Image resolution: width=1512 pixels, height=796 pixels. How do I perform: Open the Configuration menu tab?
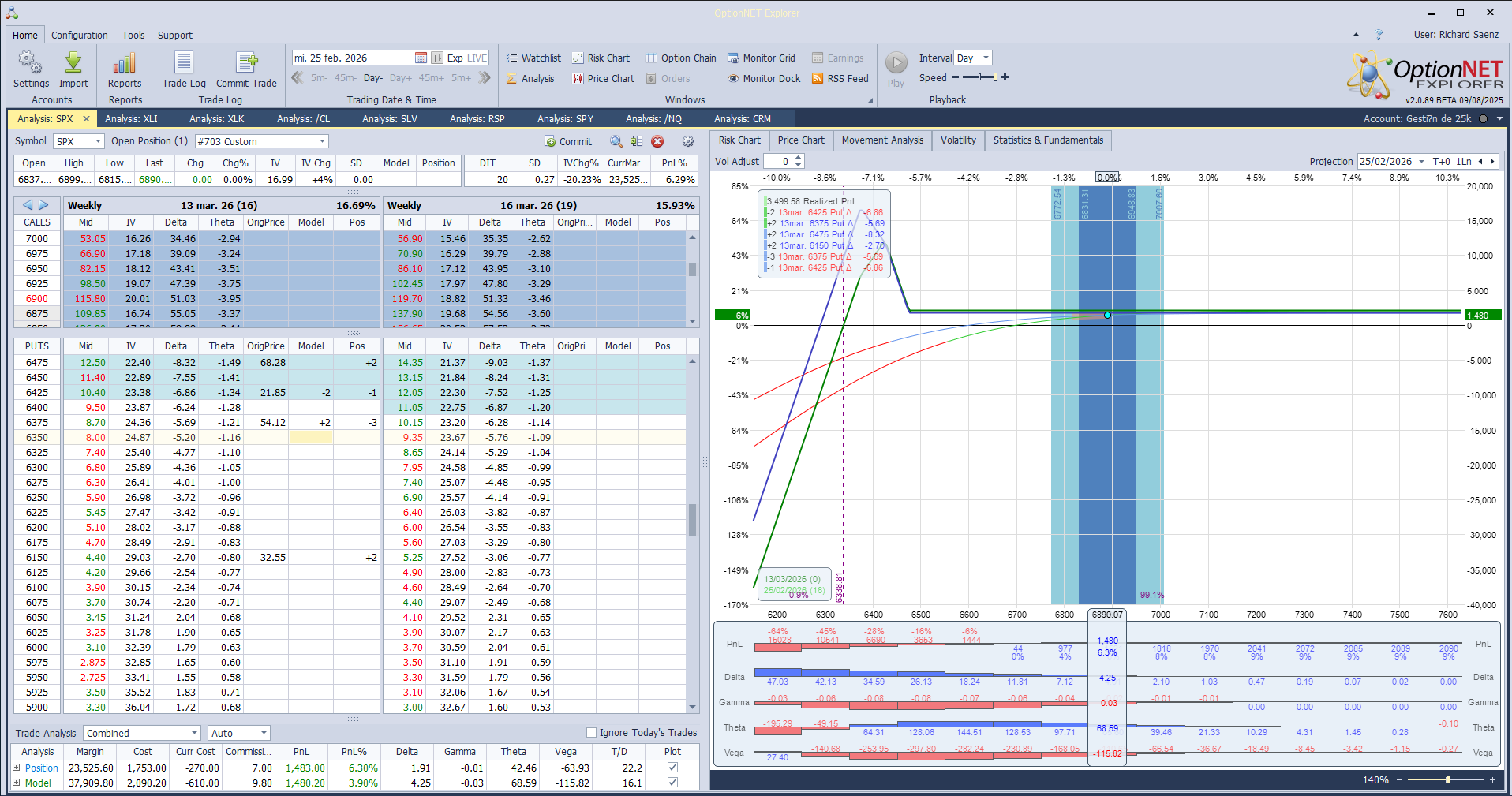pos(80,35)
